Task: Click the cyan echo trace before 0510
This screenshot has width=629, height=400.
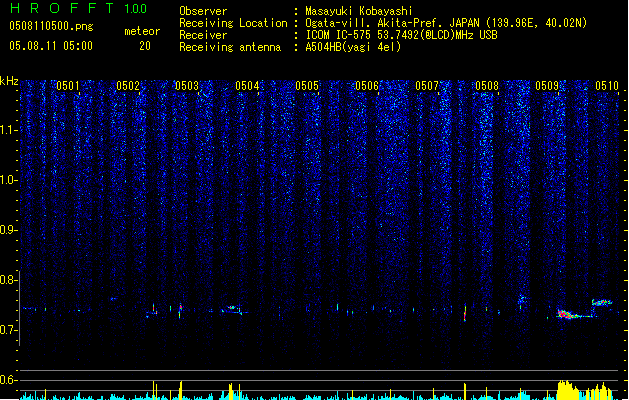Action: coord(602,303)
